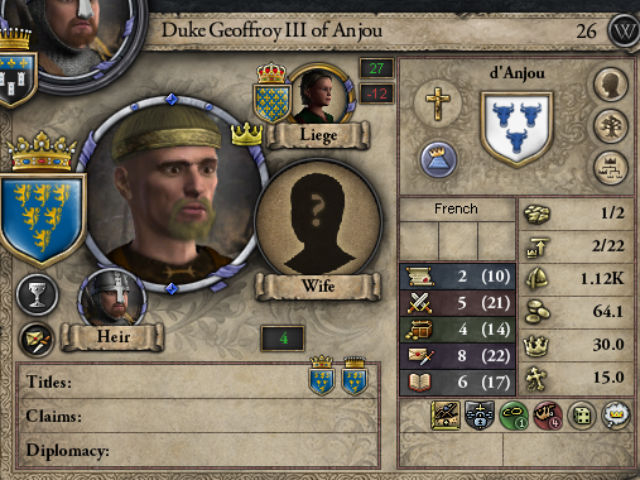Select the crown thought bubble icon
Screen dimensions: 640x480
(x=615, y=416)
